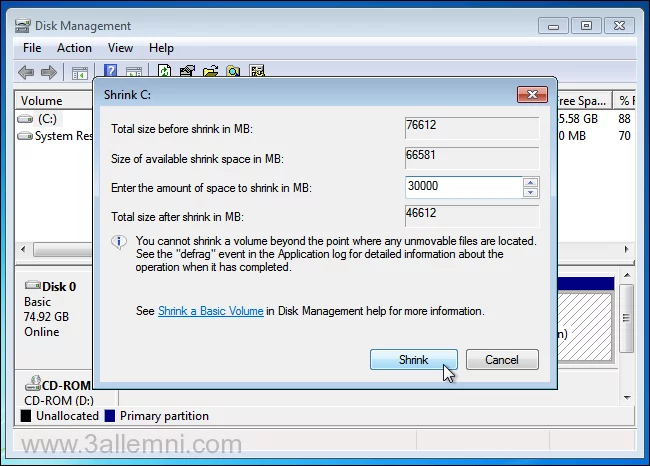650x466 pixels.
Task: Click the disk pane vertical scrollbar thumb
Action: (626, 318)
